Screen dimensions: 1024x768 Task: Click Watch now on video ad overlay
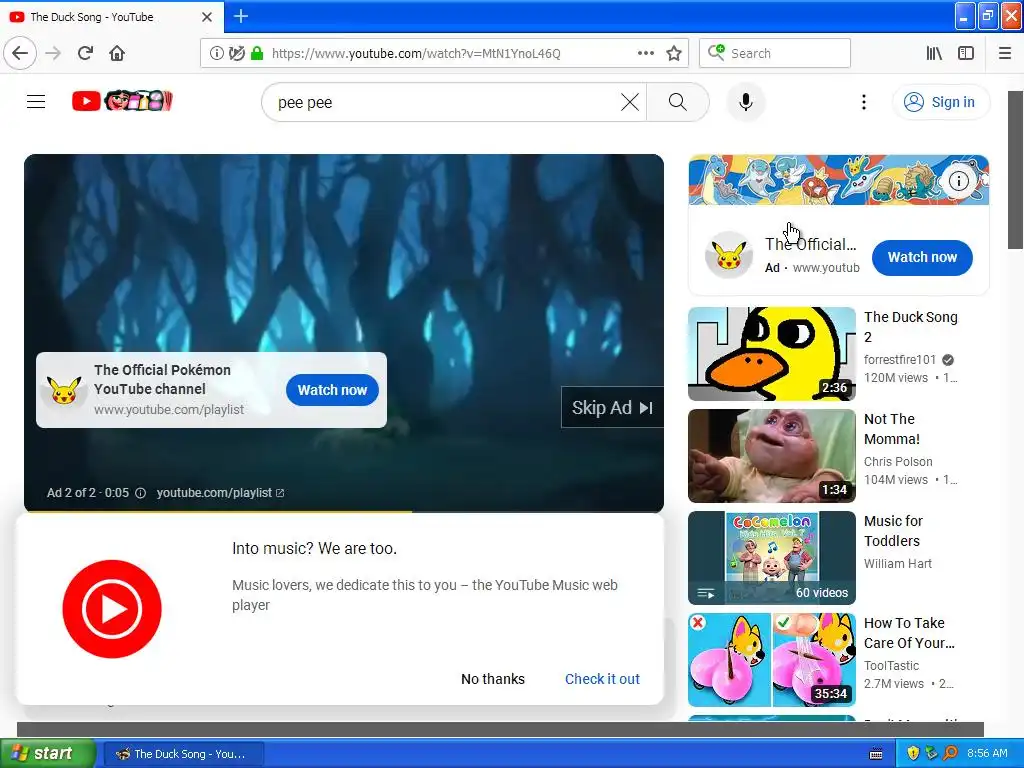pyautogui.click(x=332, y=390)
